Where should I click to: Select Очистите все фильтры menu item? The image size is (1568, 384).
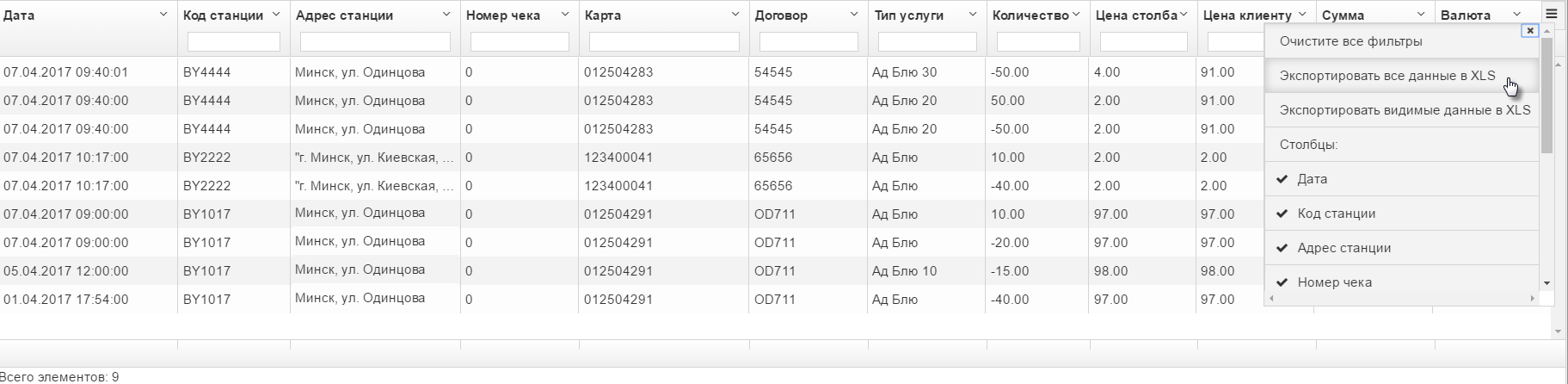(1401, 41)
